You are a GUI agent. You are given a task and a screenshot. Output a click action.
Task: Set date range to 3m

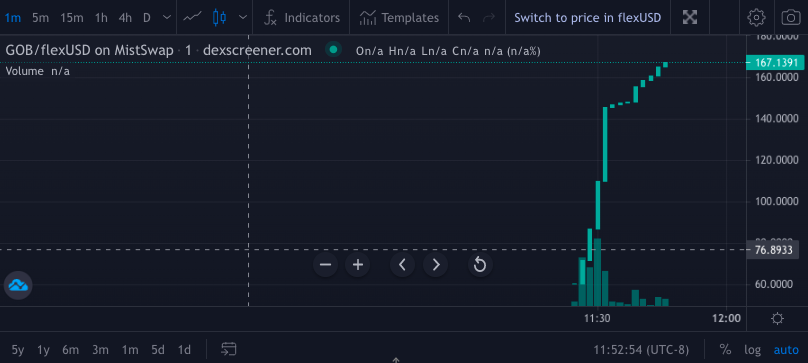point(100,350)
